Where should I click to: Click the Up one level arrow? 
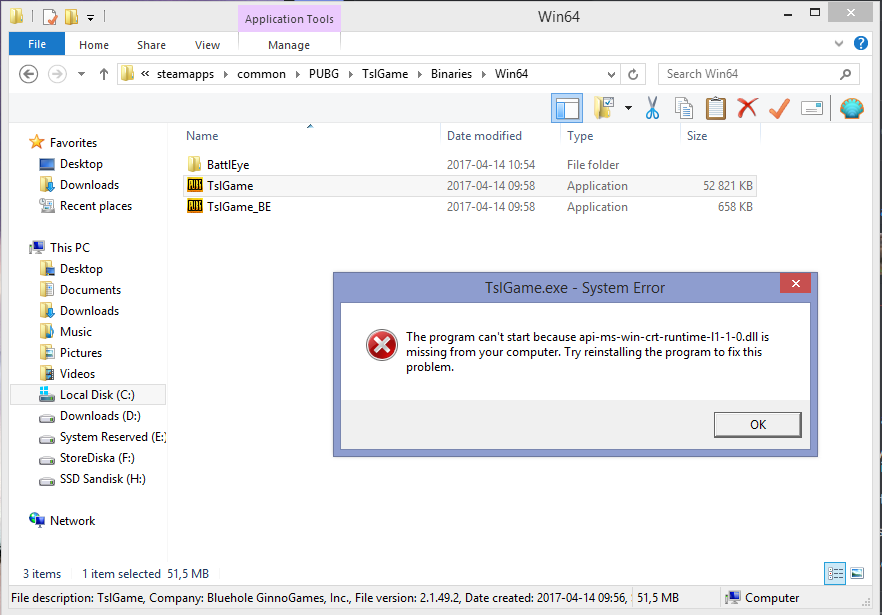click(104, 74)
